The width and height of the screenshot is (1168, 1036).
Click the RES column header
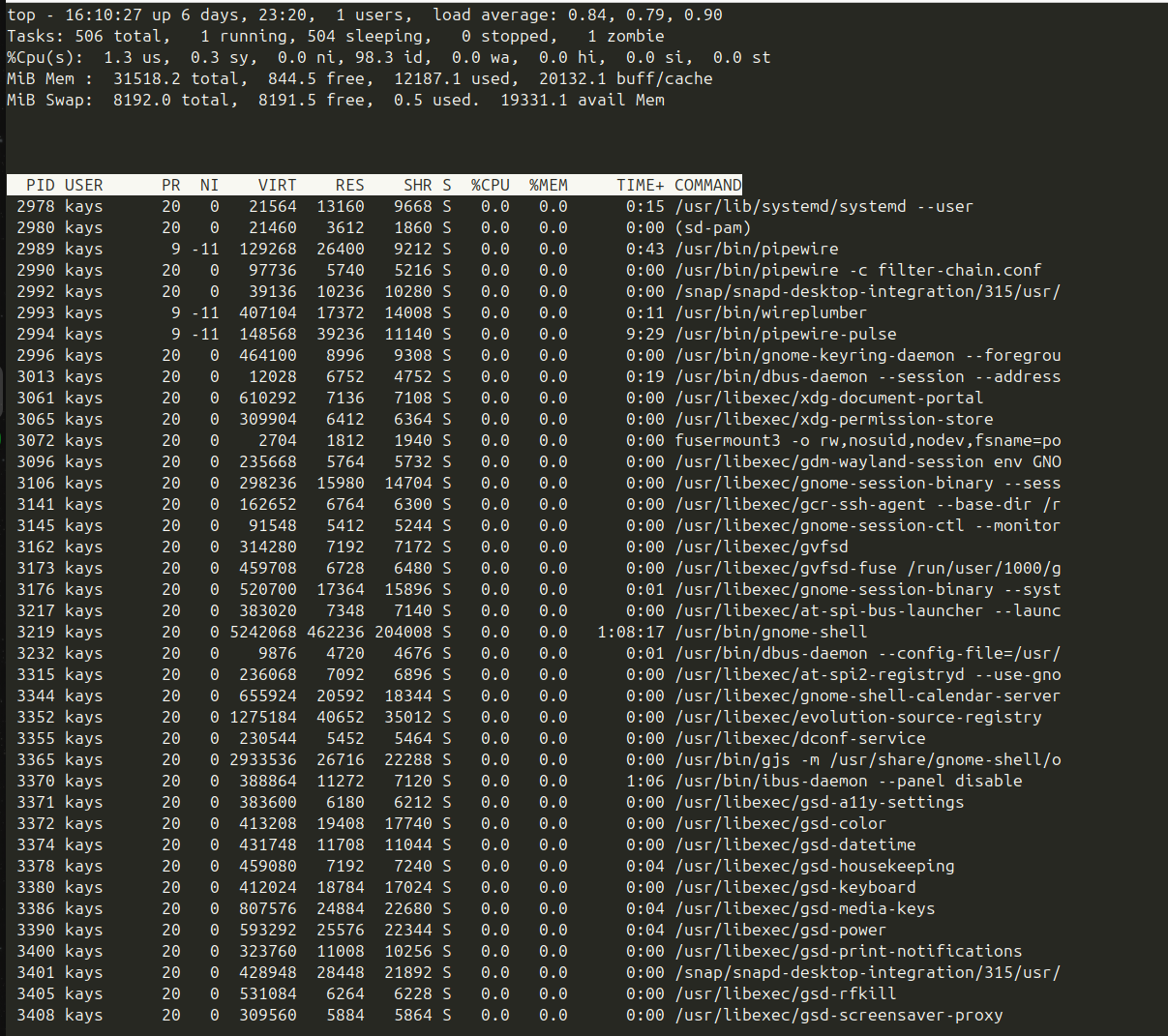[349, 185]
